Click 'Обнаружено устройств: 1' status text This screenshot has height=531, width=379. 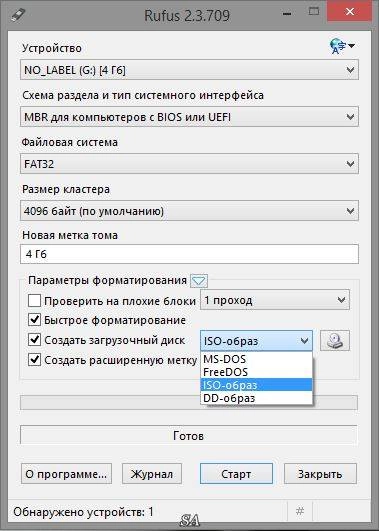click(83, 511)
